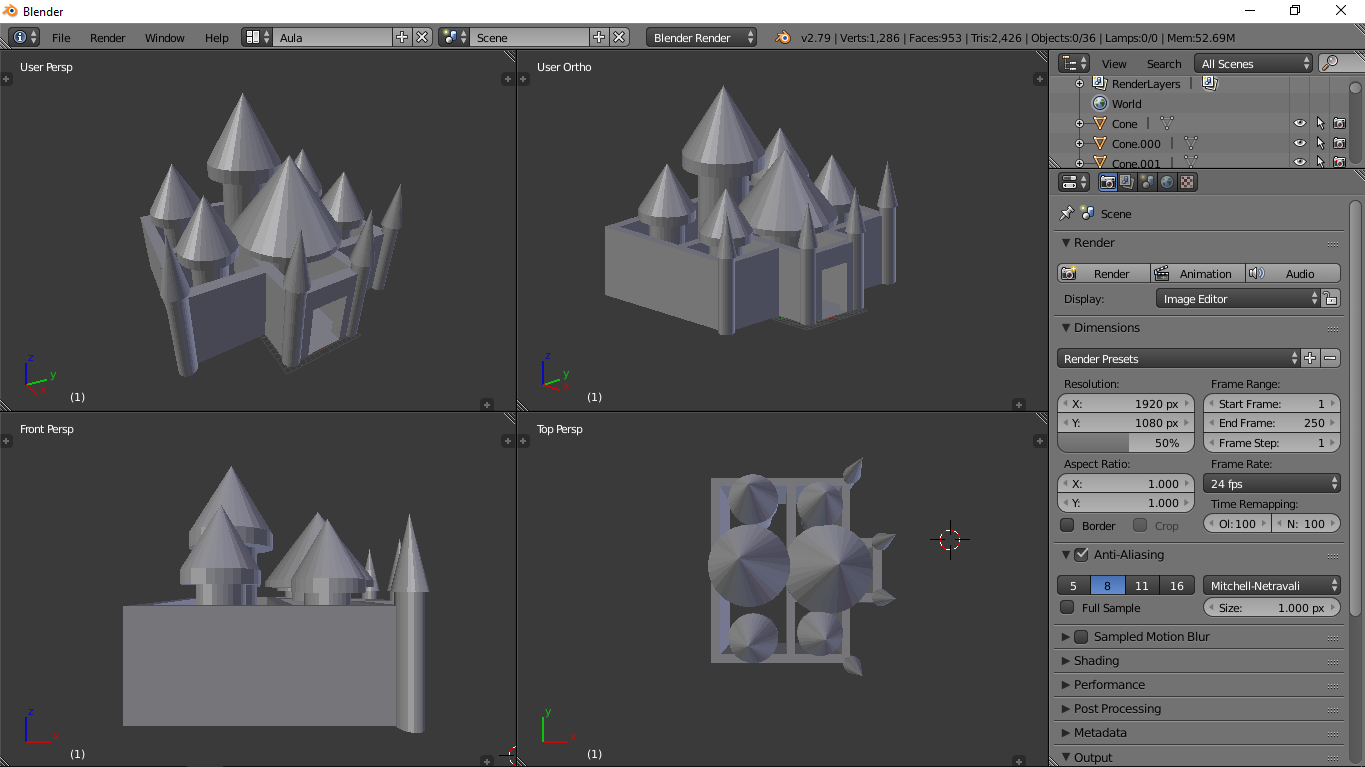Open the screen layout browse icon
This screenshot has width=1365, height=767.
(x=257, y=37)
